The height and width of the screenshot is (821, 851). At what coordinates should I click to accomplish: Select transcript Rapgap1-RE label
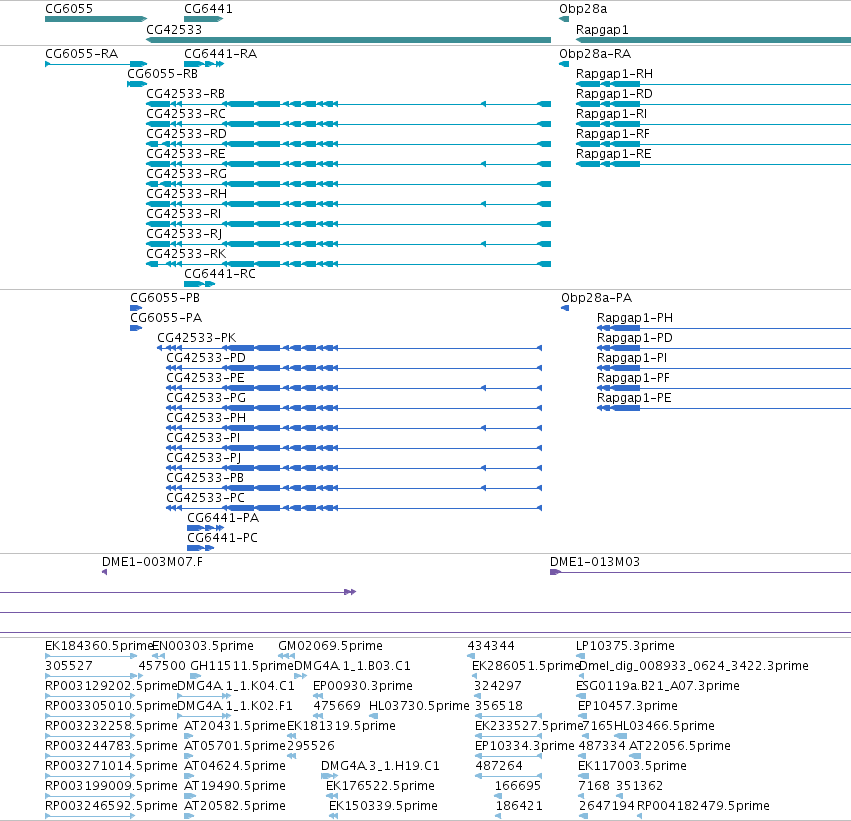pos(614,154)
